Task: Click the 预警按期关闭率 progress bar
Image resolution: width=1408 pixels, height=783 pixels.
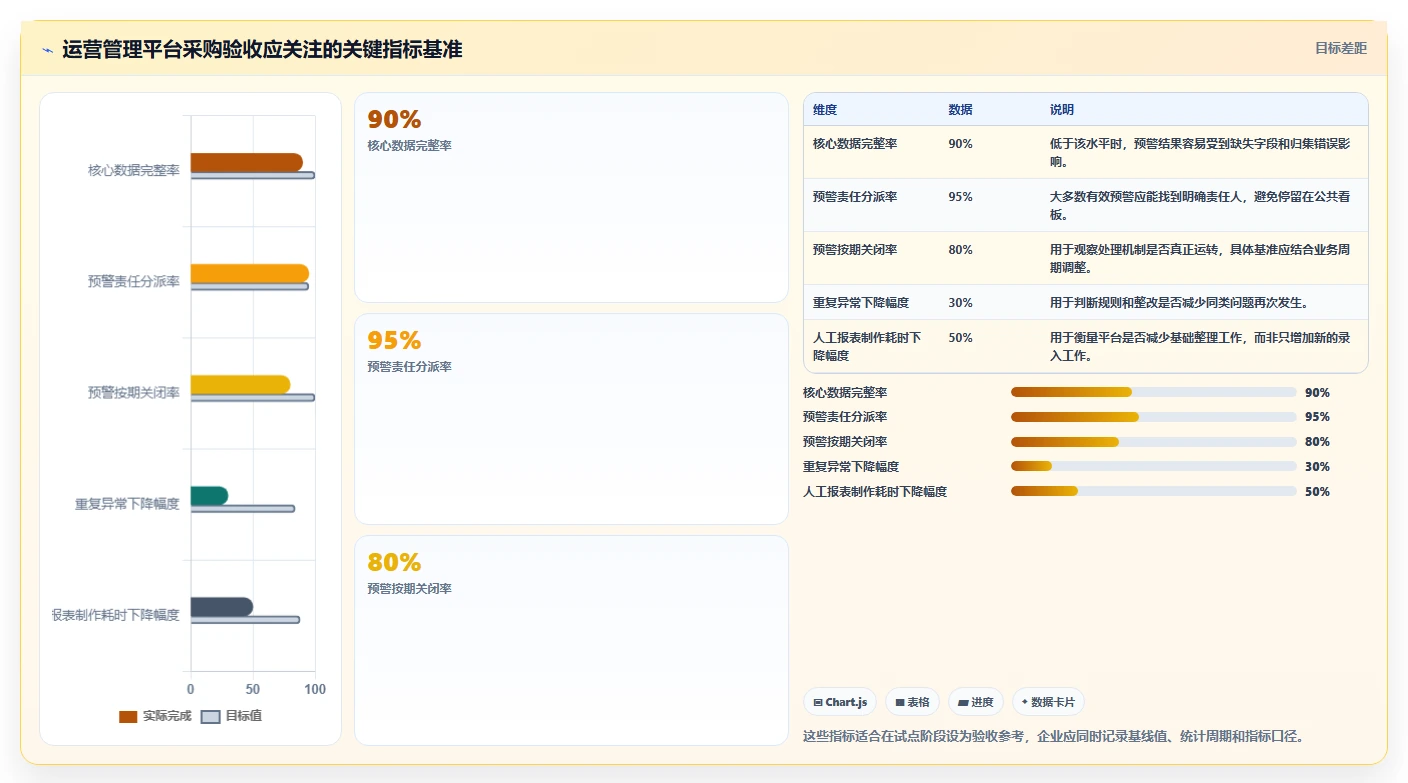Action: click(x=1154, y=442)
